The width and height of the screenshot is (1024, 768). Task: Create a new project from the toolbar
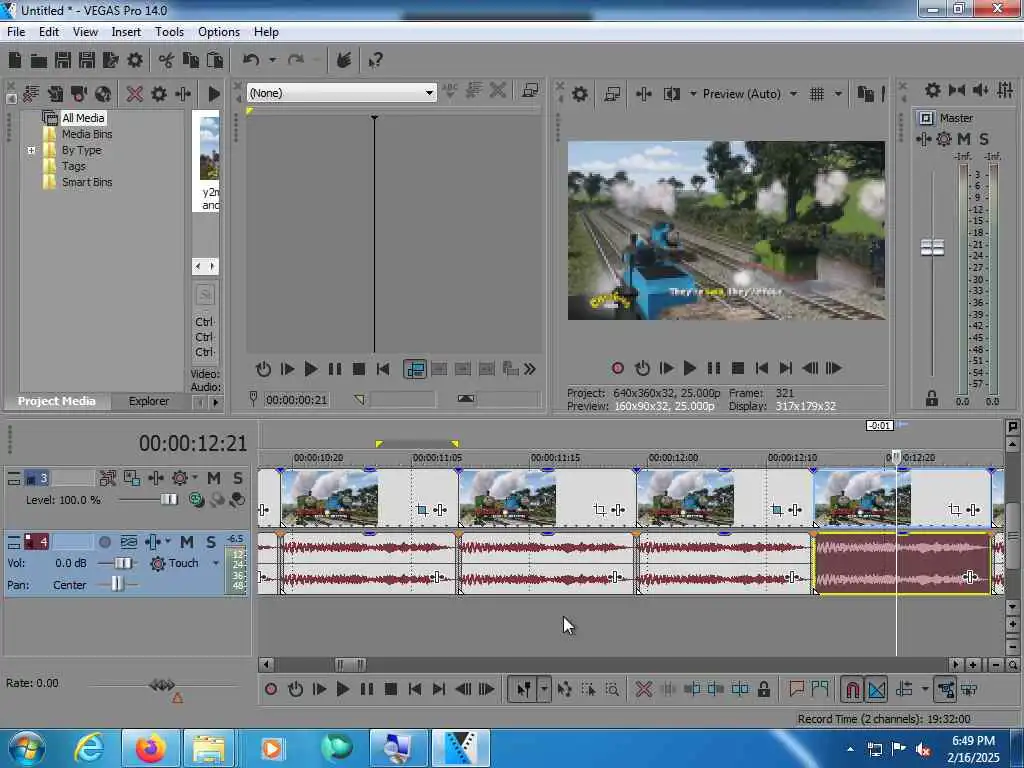pos(15,61)
